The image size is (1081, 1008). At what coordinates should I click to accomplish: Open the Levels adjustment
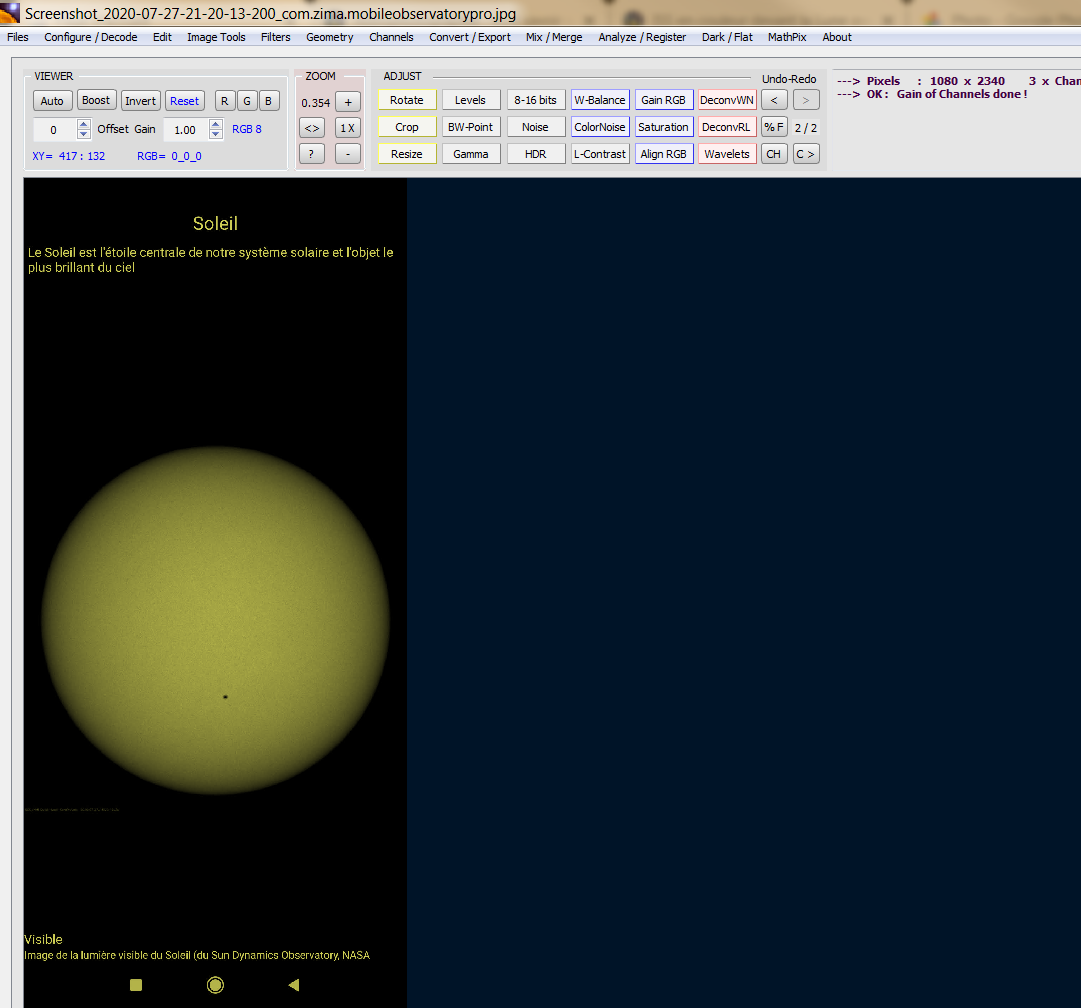click(471, 100)
